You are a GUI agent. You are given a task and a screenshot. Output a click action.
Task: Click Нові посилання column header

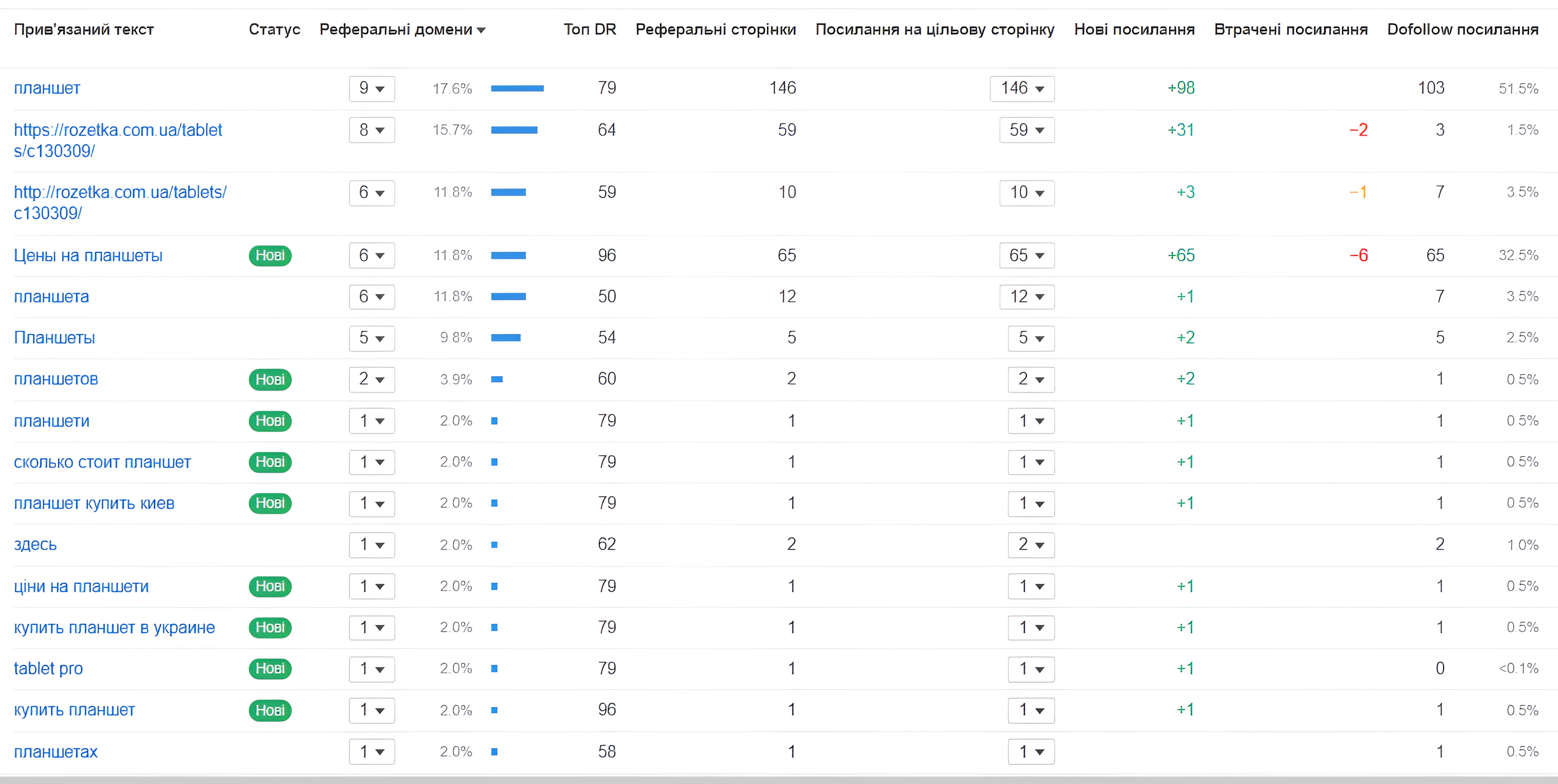(x=1135, y=29)
